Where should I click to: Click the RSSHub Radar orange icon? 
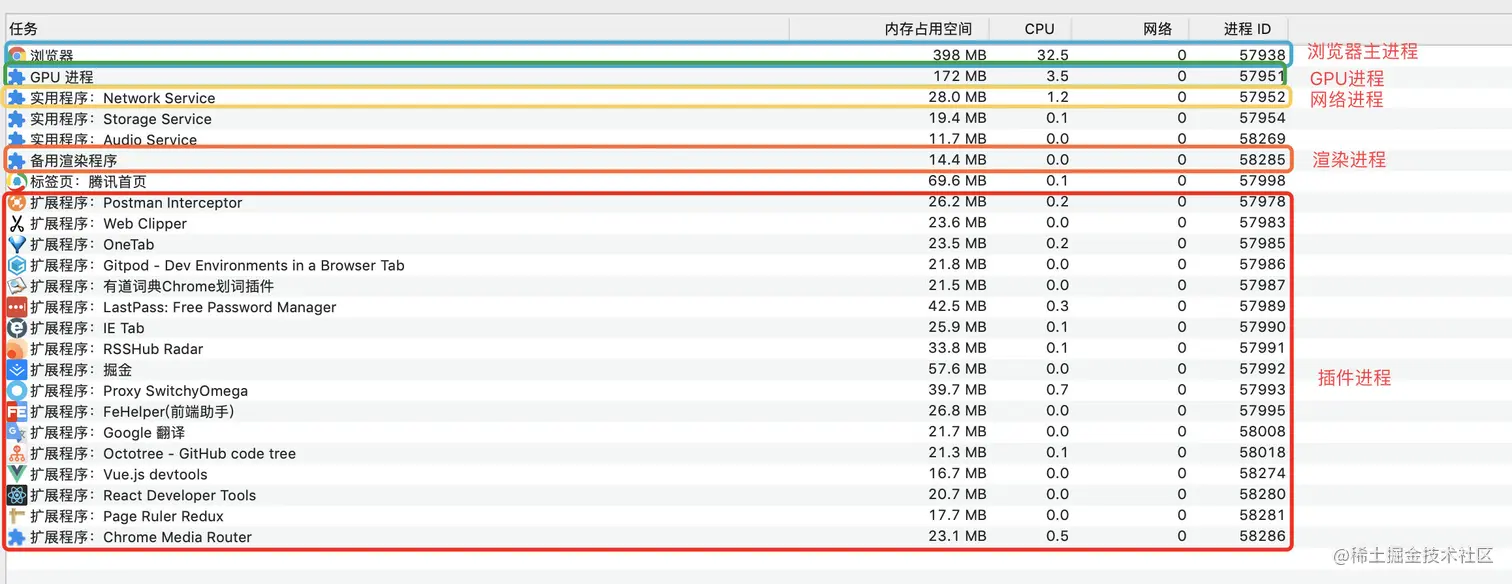17,349
